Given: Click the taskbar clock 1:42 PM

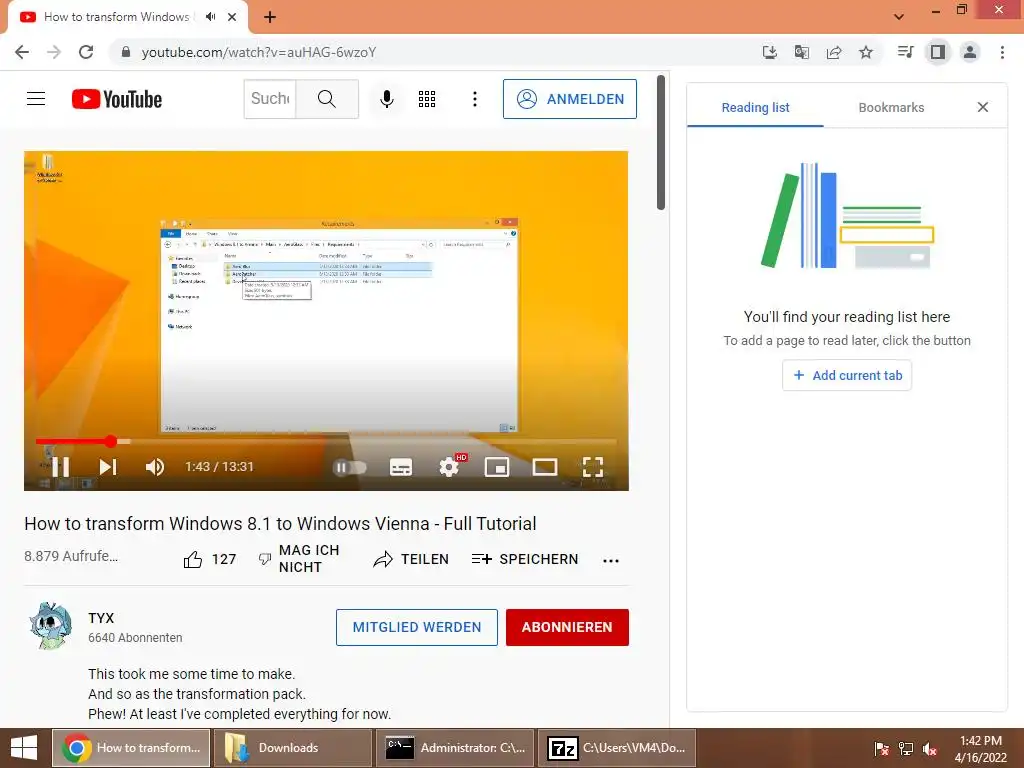Looking at the screenshot, I should tap(980, 748).
